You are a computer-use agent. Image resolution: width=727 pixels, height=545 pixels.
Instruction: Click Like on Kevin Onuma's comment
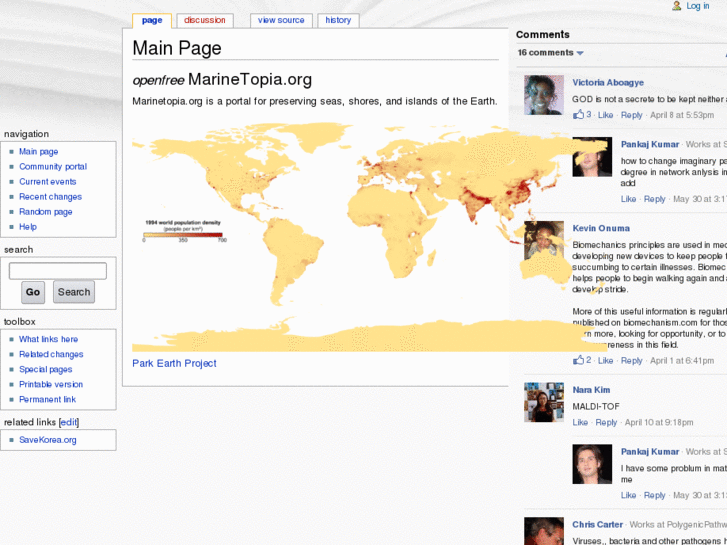[x=605, y=360]
